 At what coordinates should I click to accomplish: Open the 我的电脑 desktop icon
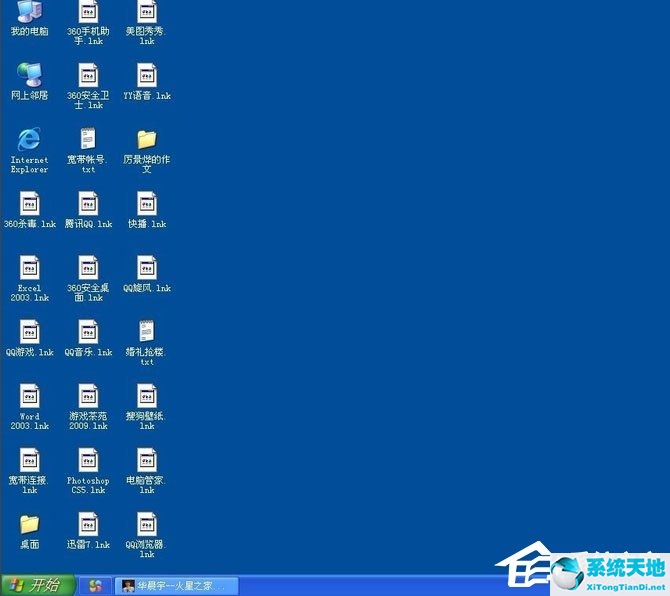pos(29,12)
